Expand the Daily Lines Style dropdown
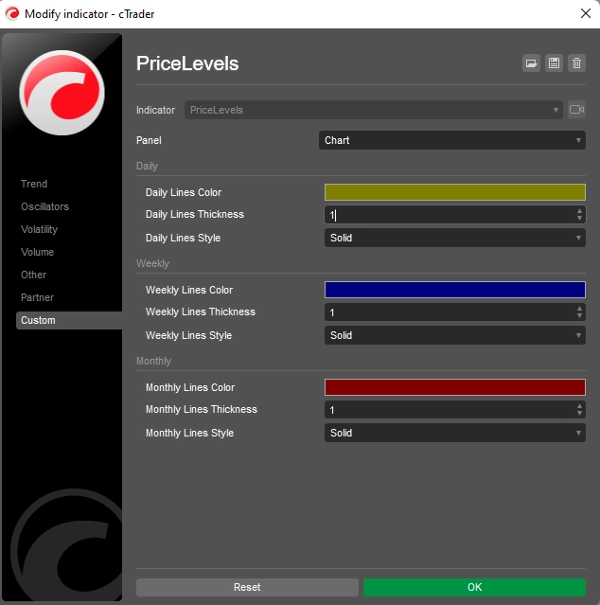The image size is (600, 605). (x=454, y=238)
